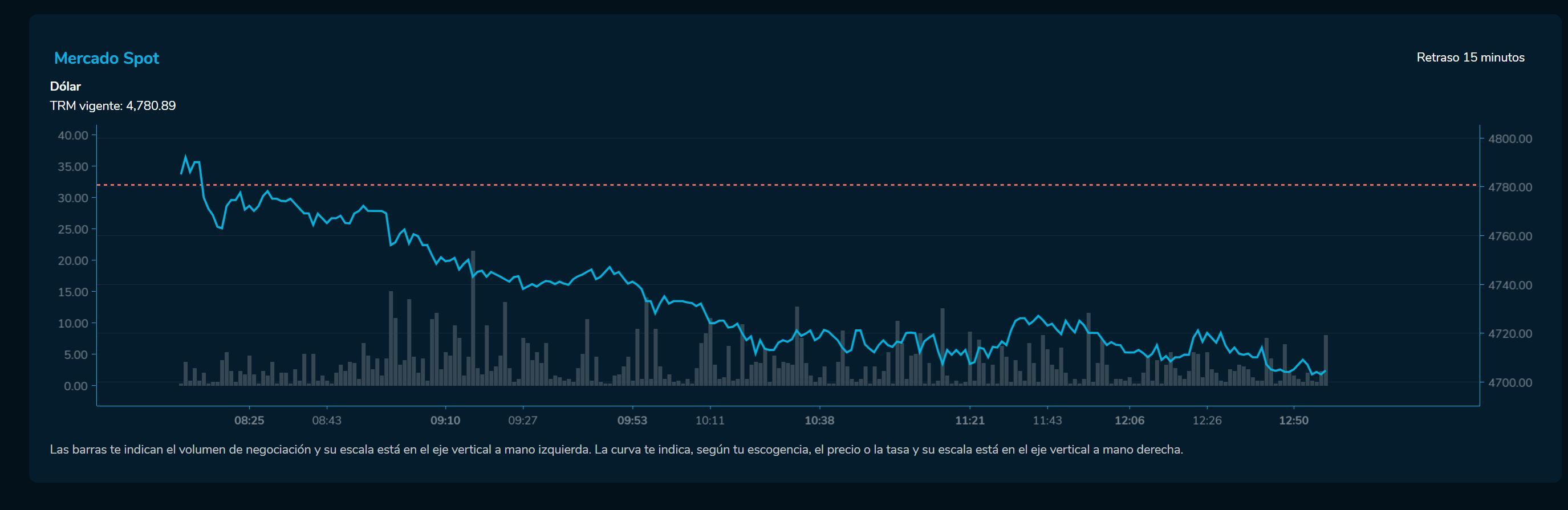Click the 08:43 time axis label

pyautogui.click(x=326, y=421)
